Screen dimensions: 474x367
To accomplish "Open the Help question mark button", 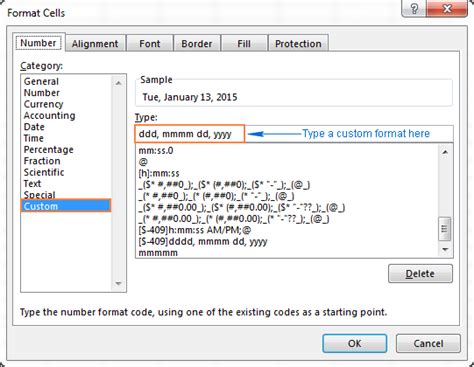I will [x=414, y=8].
